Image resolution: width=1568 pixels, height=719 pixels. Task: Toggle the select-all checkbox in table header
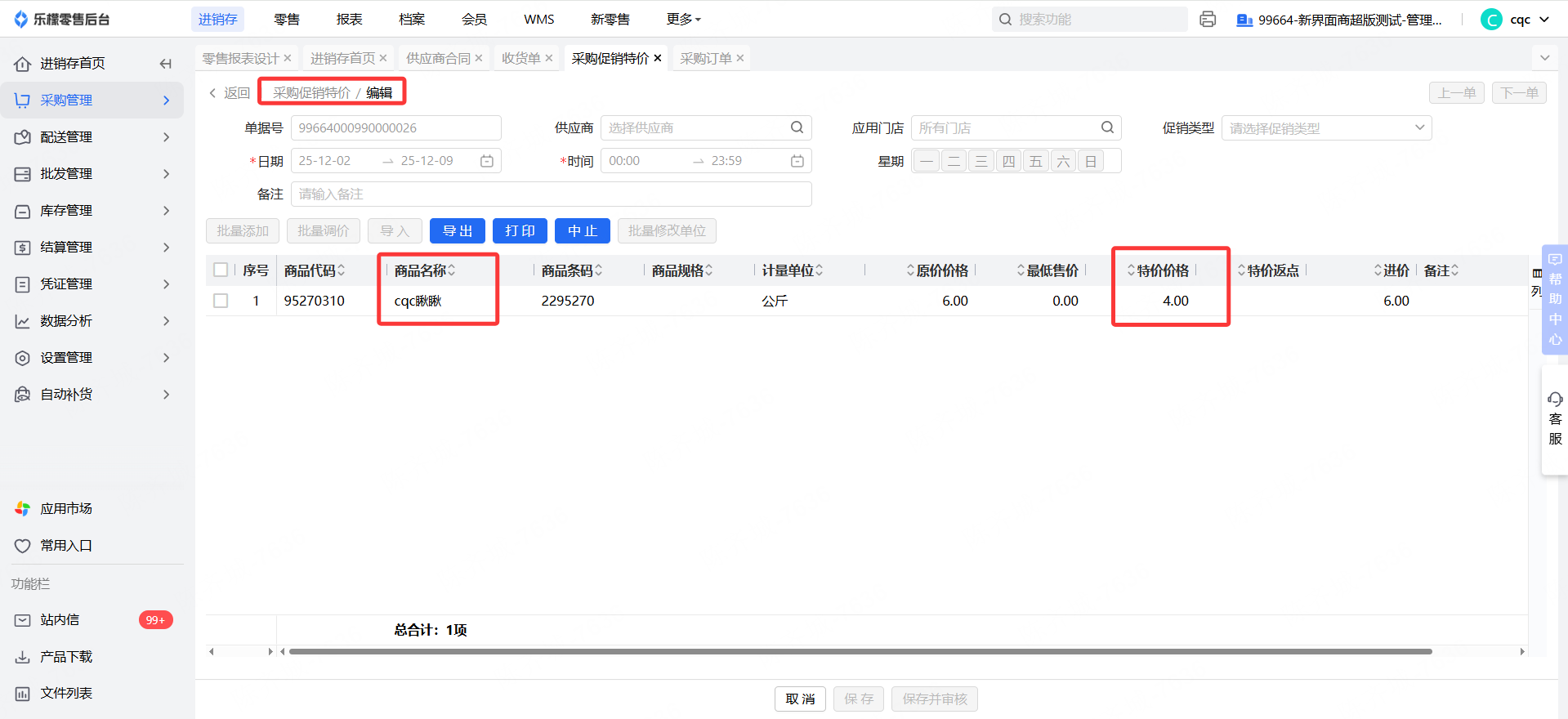221,270
